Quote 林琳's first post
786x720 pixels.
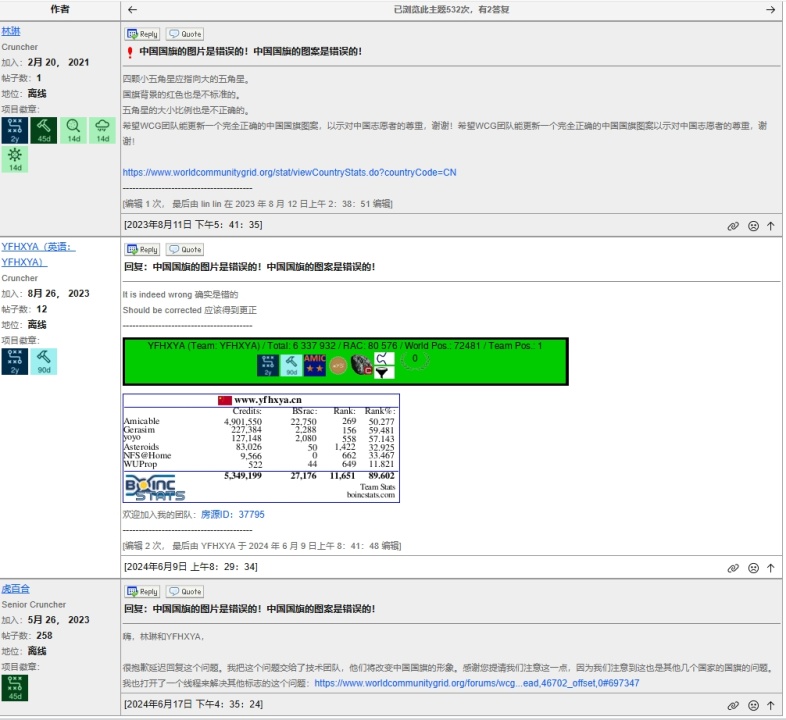[185, 34]
